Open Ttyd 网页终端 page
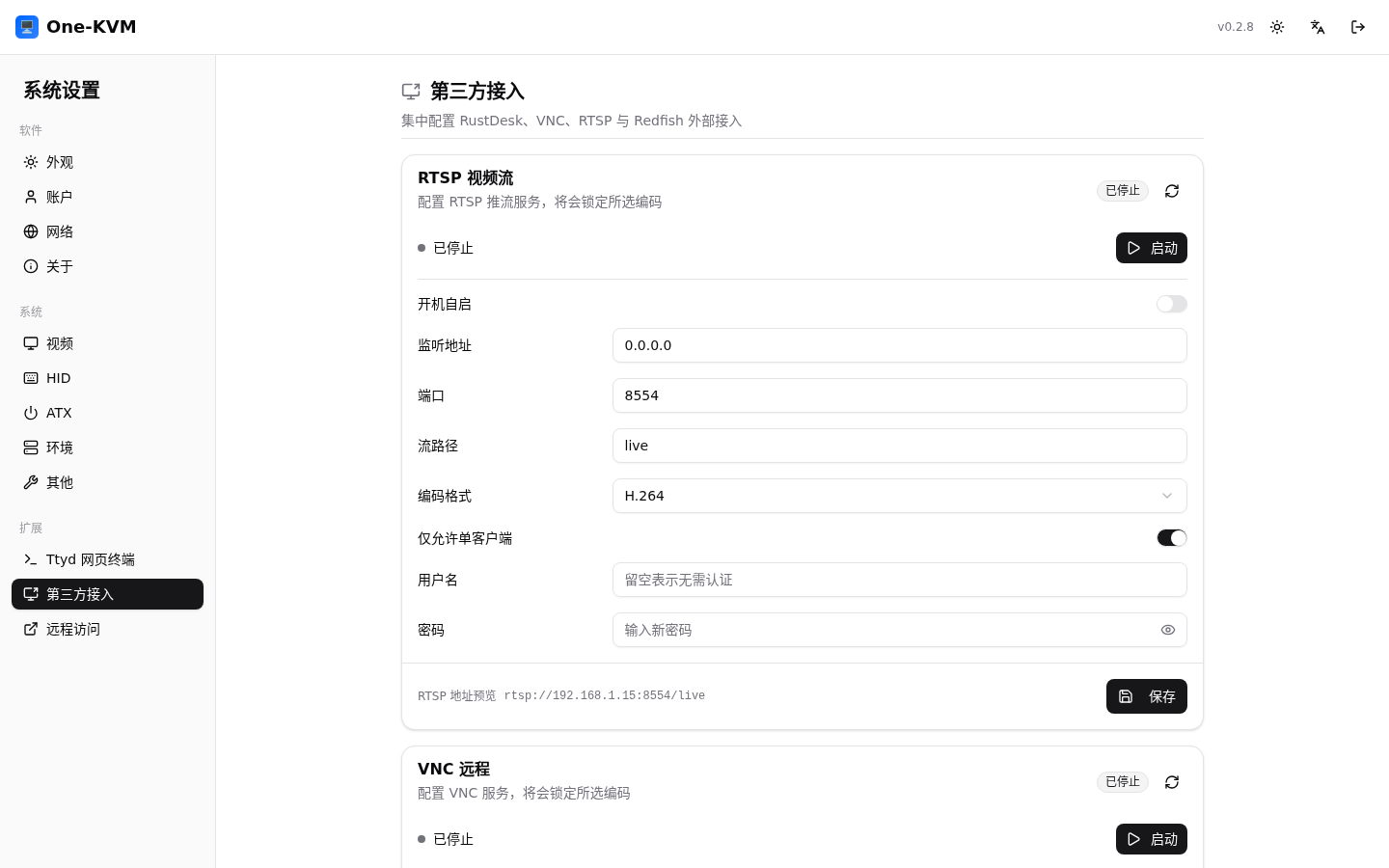1389x868 pixels. coord(107,559)
